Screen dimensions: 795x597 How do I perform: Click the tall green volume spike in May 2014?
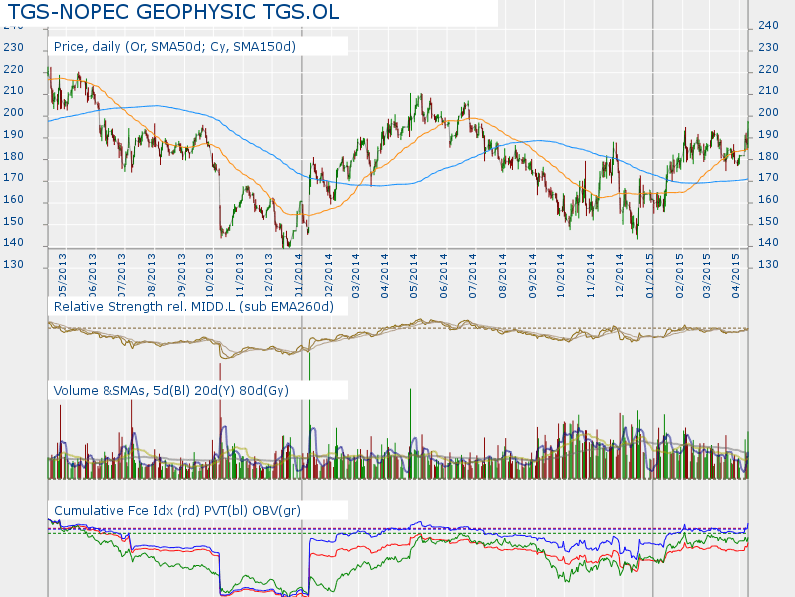pos(410,434)
